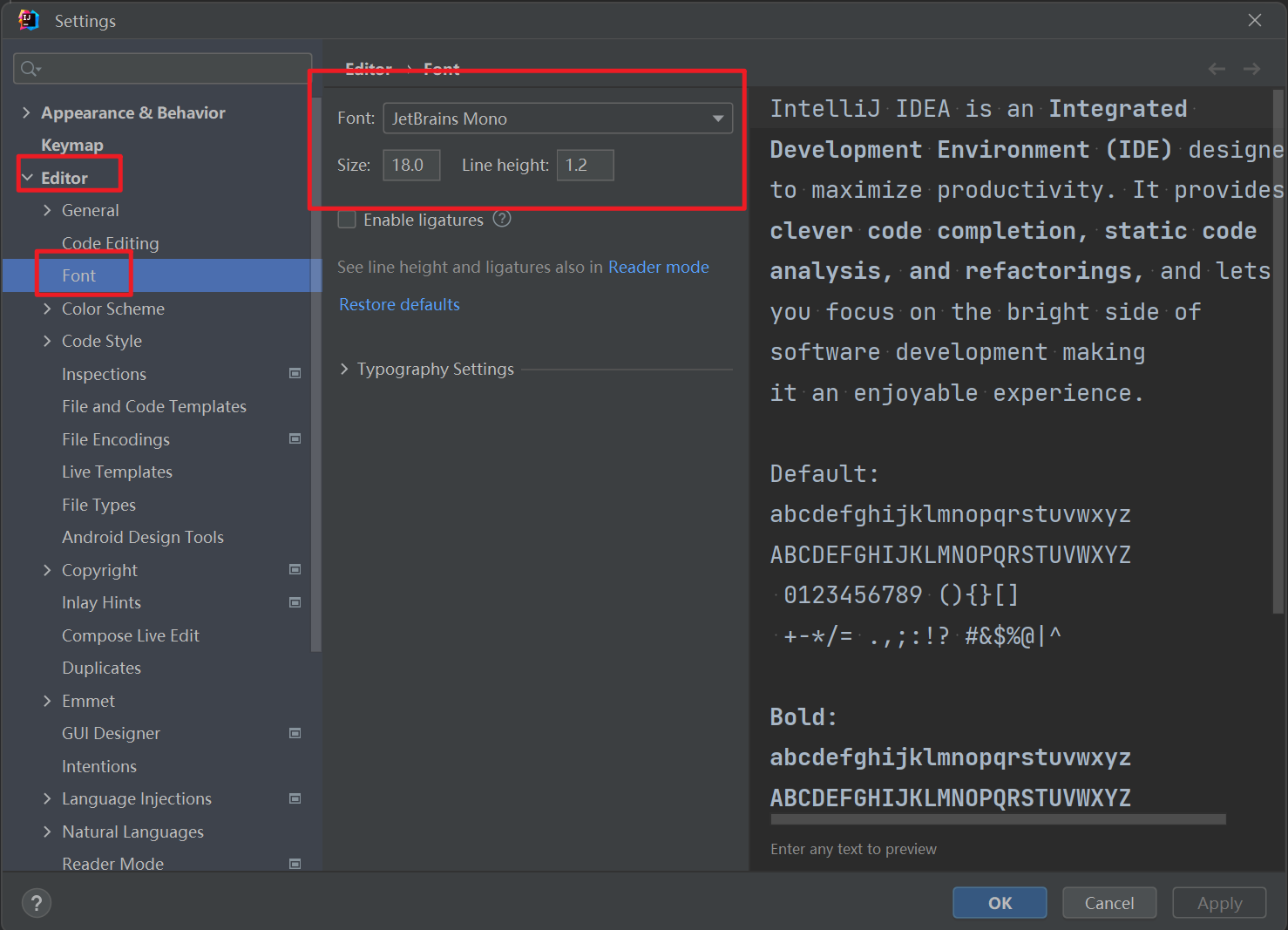Click the forward navigation arrow icon
Image resolution: width=1288 pixels, height=930 pixels.
click(1252, 69)
